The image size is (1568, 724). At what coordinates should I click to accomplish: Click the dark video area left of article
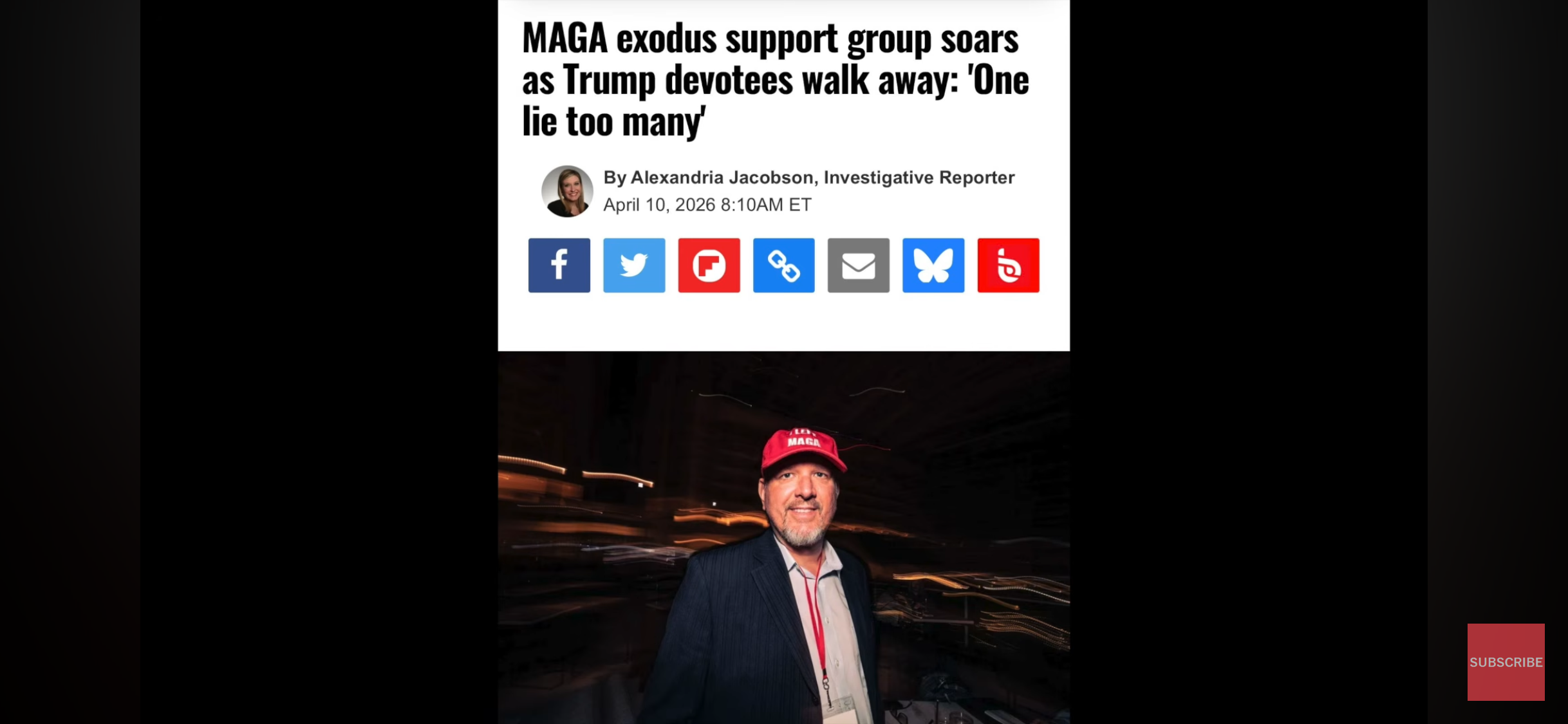319,362
